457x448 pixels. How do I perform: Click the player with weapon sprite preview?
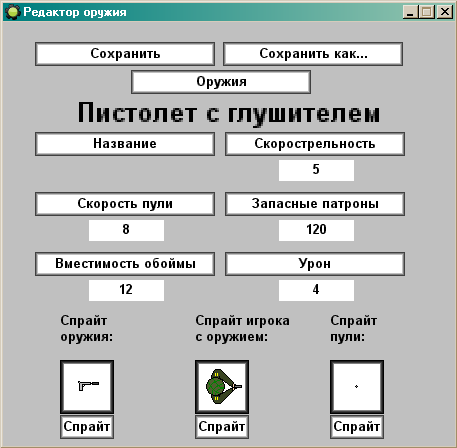point(222,387)
